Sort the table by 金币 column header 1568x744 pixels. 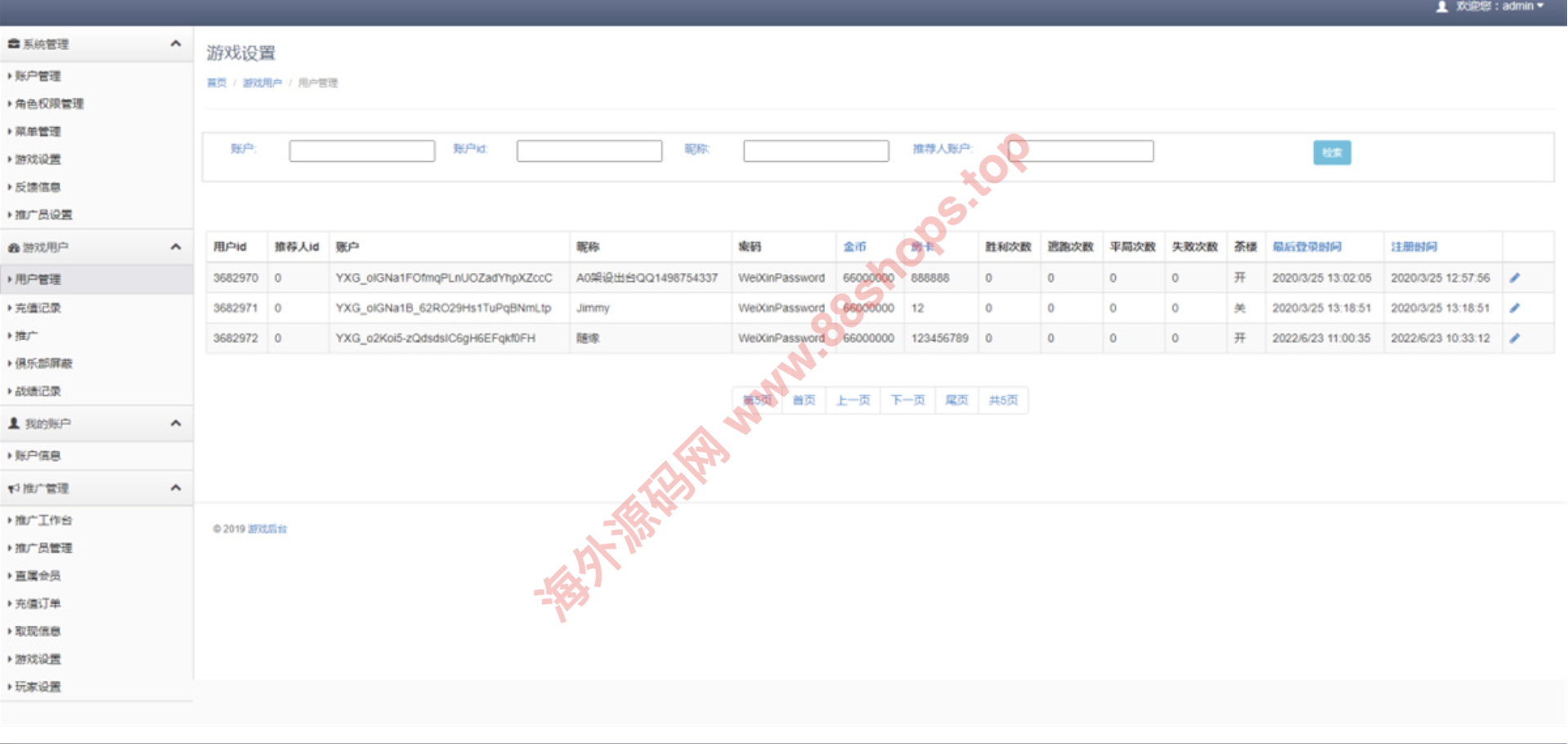pos(854,247)
